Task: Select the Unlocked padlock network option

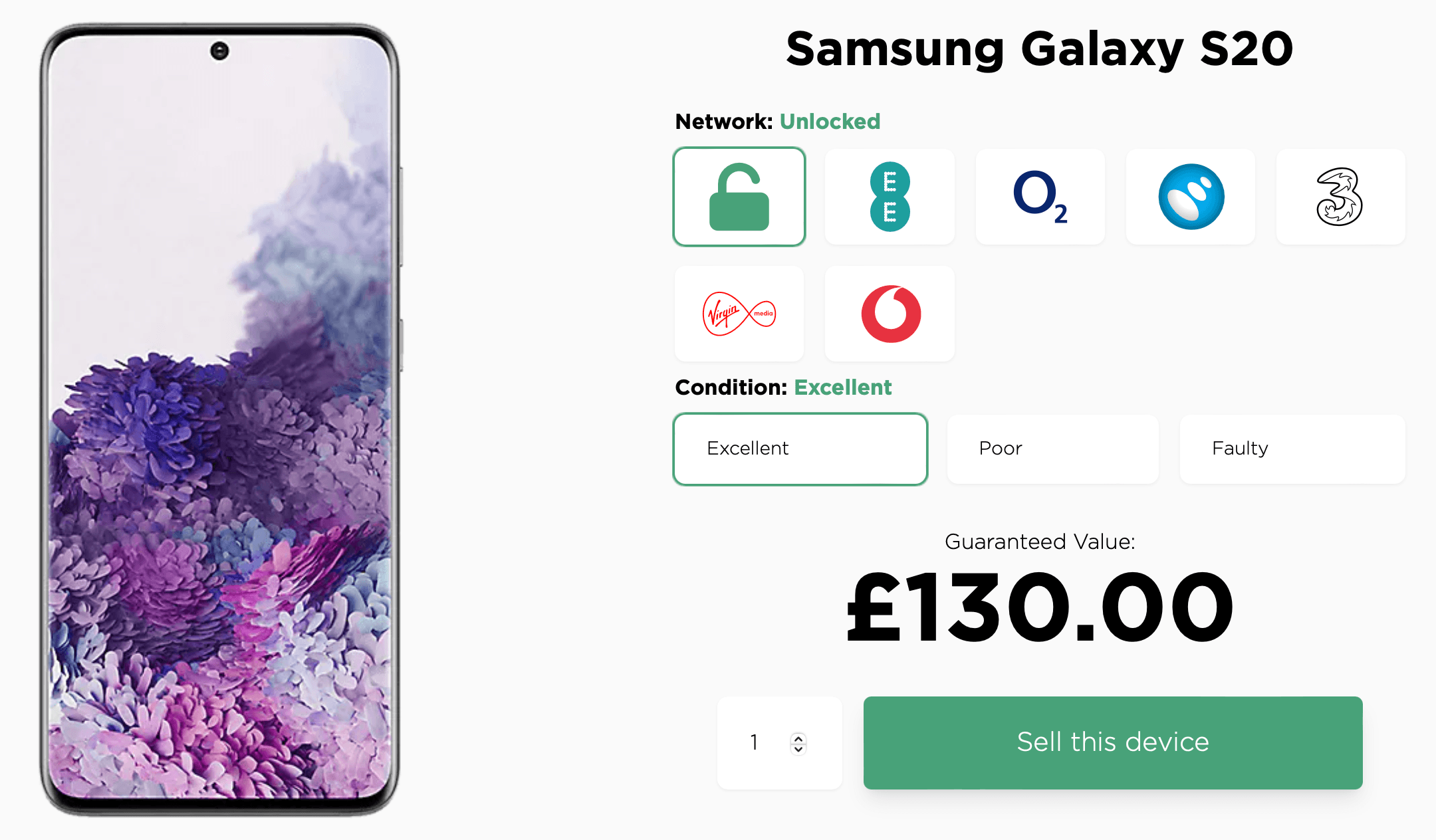Action: [739, 197]
